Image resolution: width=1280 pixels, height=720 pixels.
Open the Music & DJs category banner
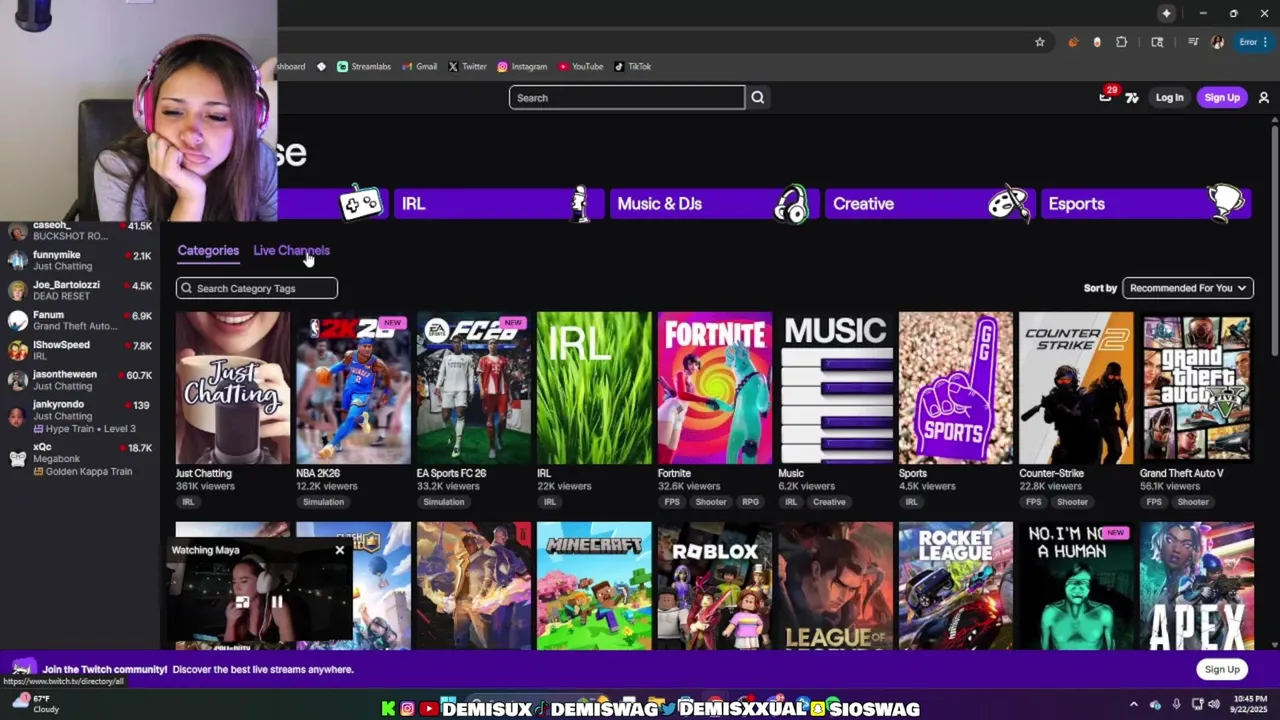[x=714, y=203]
